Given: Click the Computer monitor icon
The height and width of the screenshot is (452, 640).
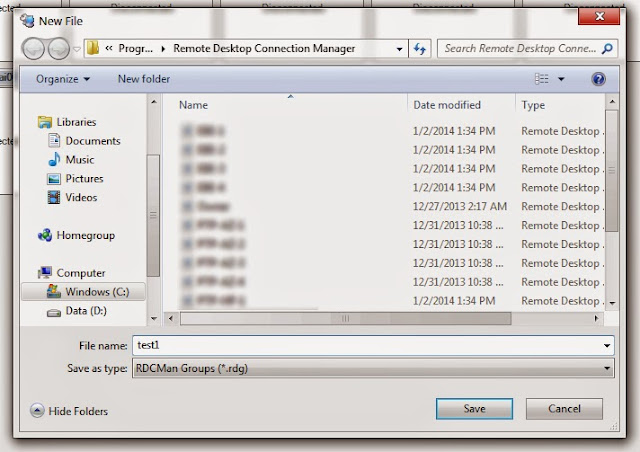Looking at the screenshot, I should tap(44, 272).
